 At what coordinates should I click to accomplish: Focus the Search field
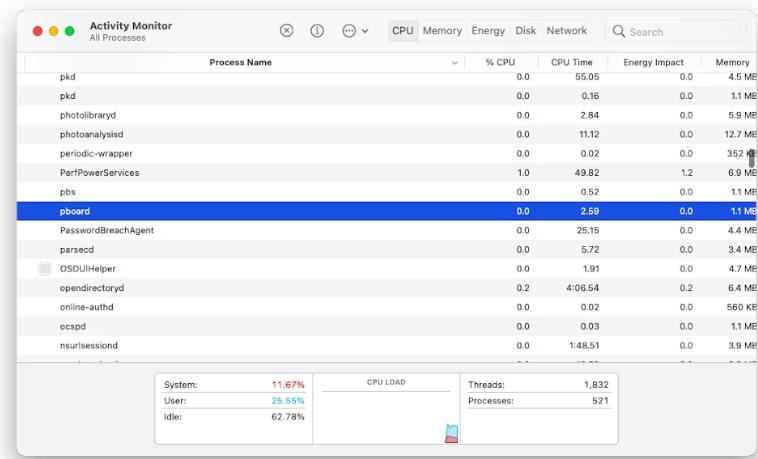(x=677, y=32)
